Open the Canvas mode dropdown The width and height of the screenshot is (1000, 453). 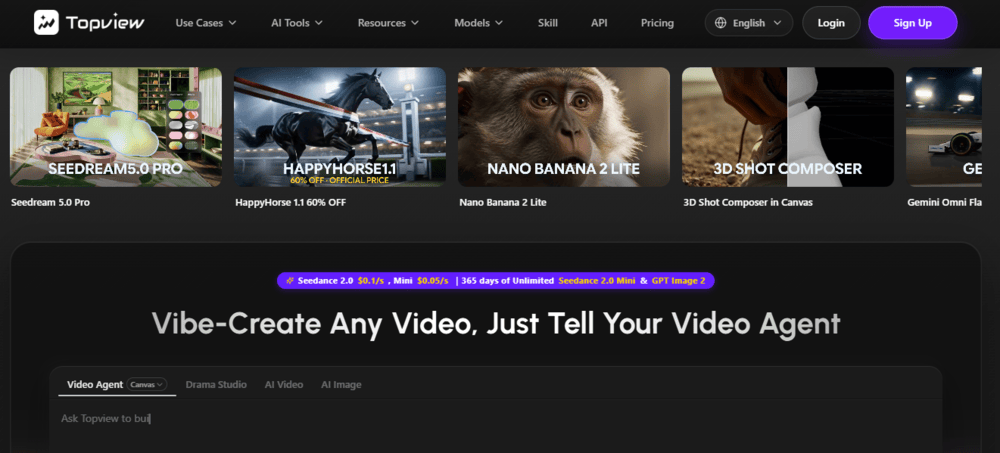[147, 384]
